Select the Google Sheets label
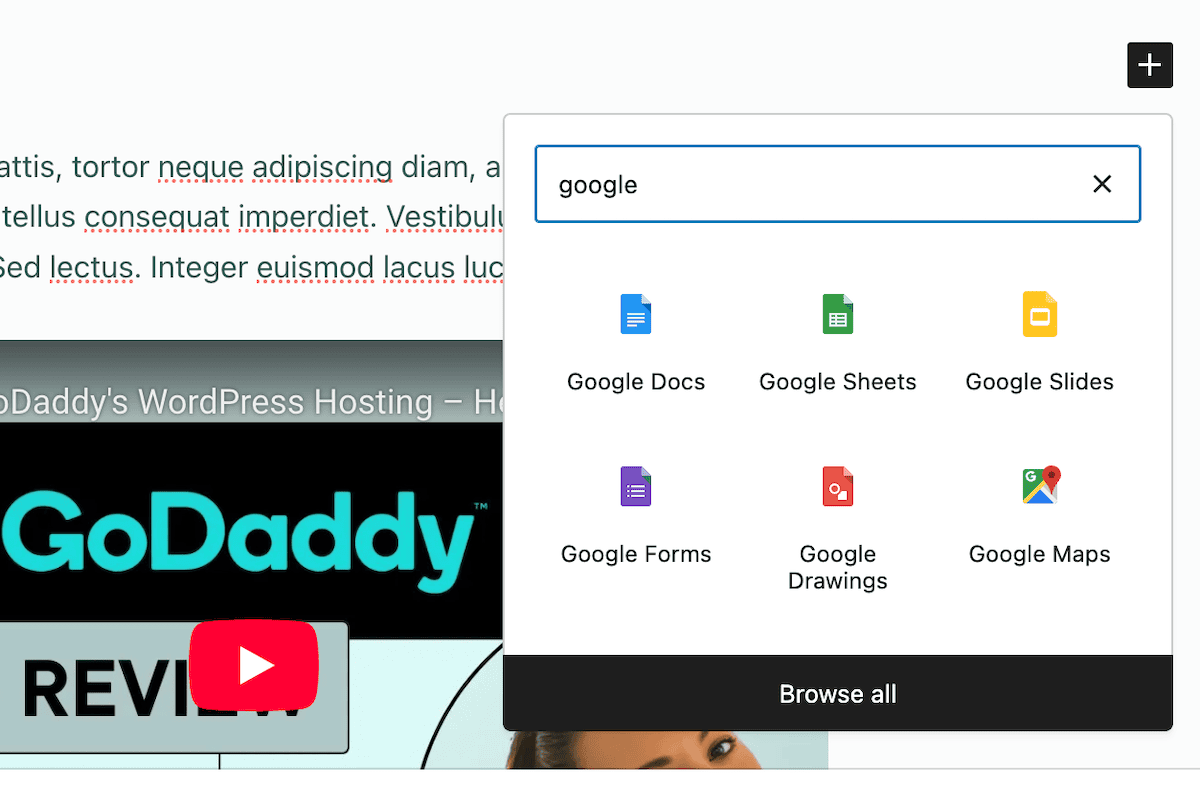 (838, 382)
